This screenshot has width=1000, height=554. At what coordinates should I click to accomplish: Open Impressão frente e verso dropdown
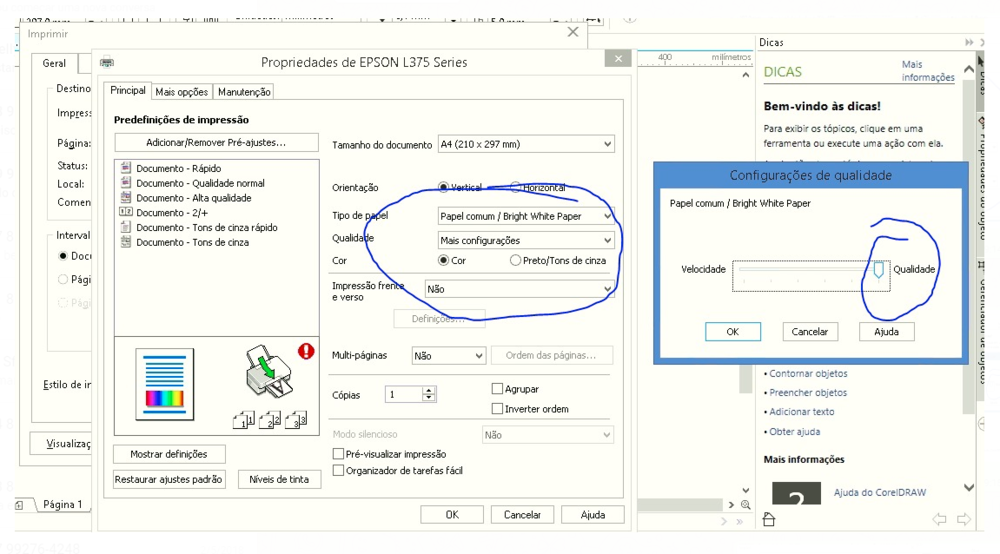click(x=519, y=289)
